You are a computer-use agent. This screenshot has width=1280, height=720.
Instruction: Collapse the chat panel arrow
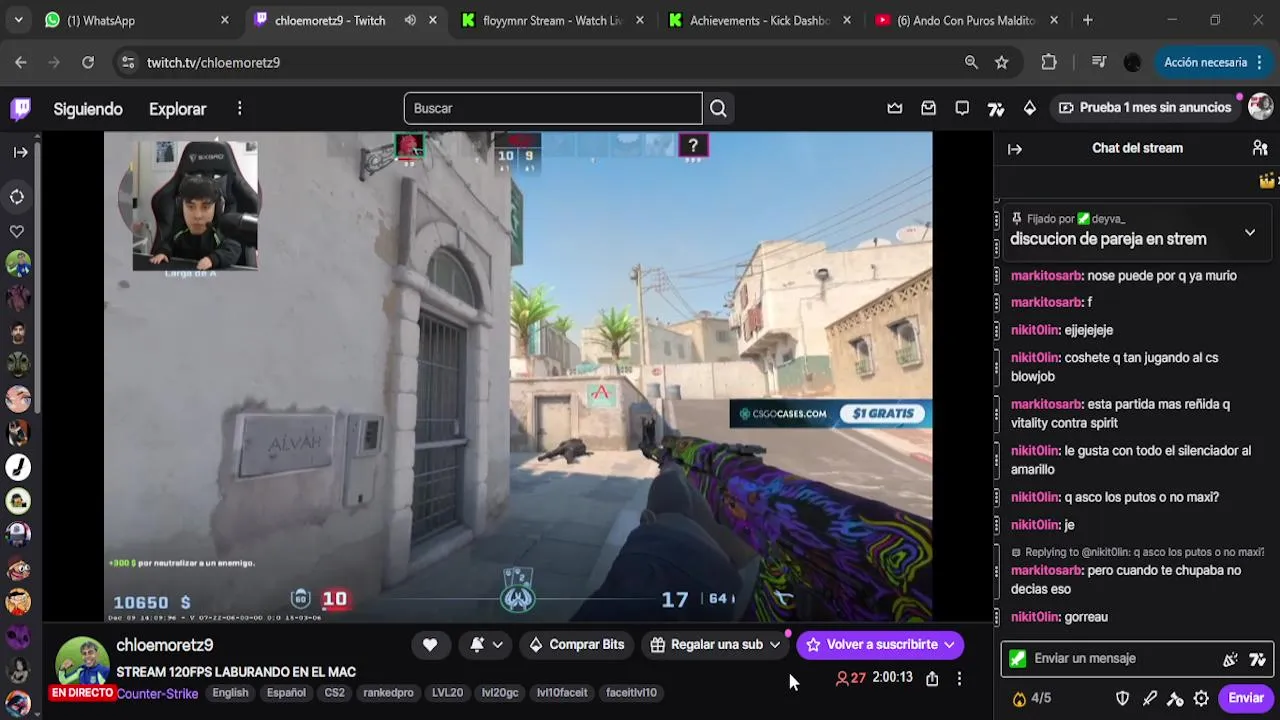1015,149
